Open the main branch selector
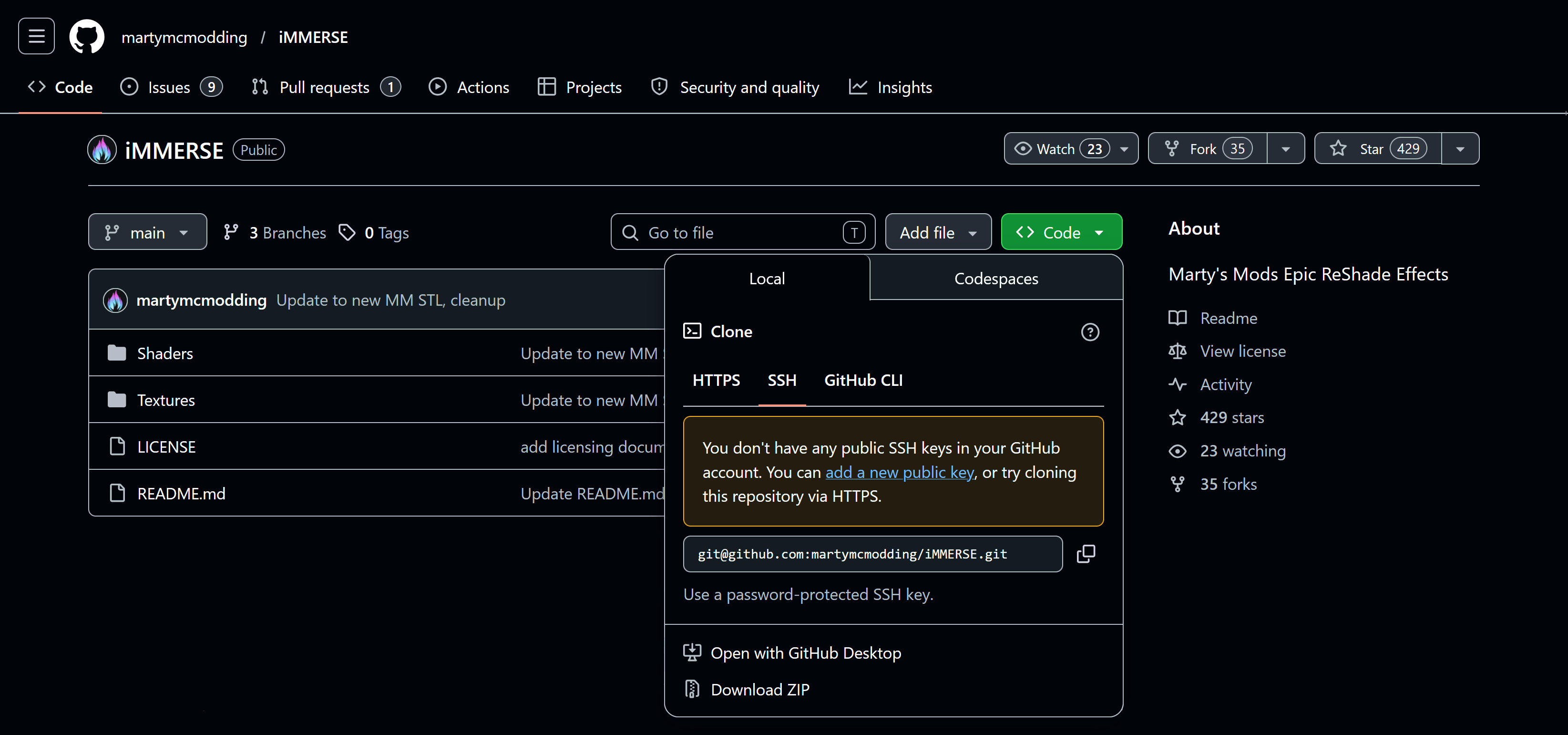Viewport: 1568px width, 735px height. pyautogui.click(x=147, y=232)
